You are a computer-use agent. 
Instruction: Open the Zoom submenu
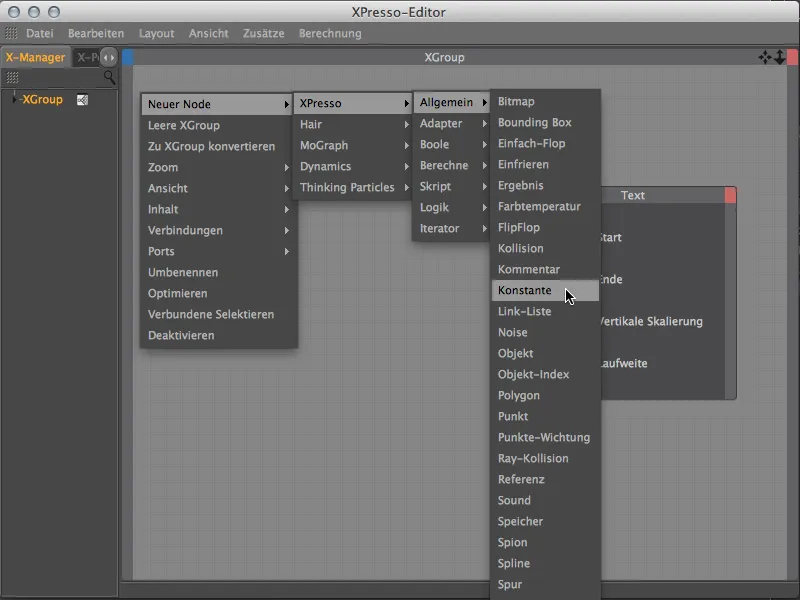[x=217, y=167]
